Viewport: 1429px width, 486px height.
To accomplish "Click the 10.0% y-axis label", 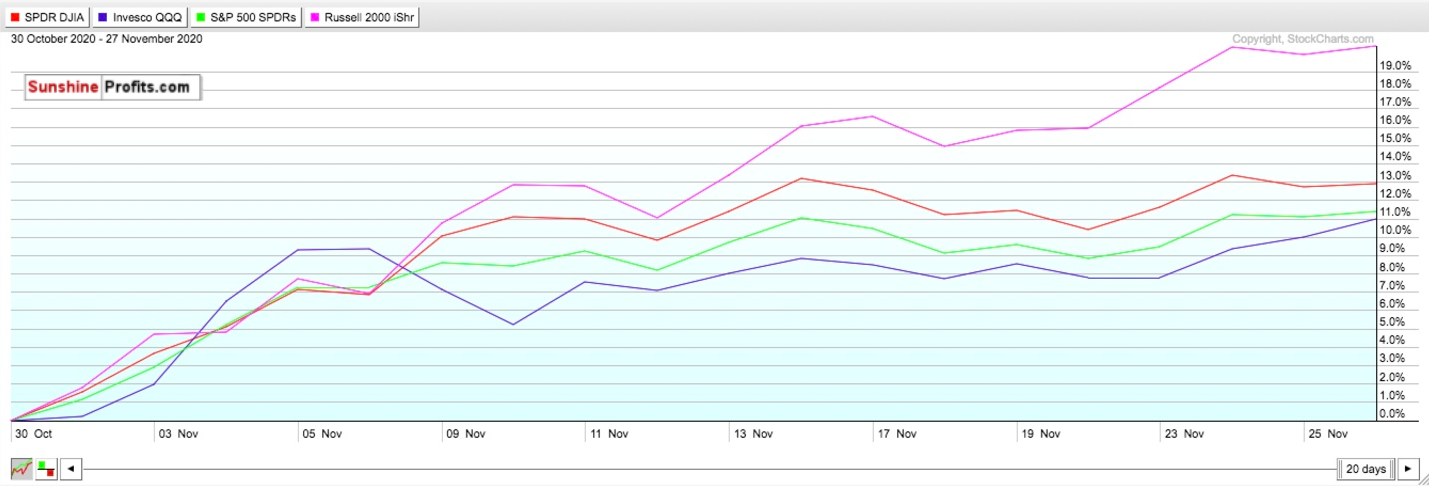I will coord(1396,230).
